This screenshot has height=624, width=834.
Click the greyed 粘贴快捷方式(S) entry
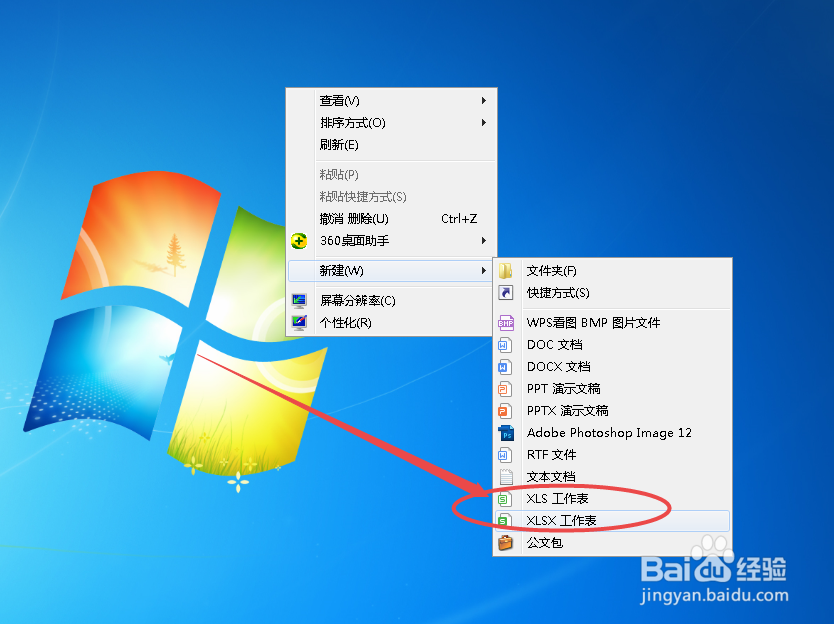coord(391,197)
